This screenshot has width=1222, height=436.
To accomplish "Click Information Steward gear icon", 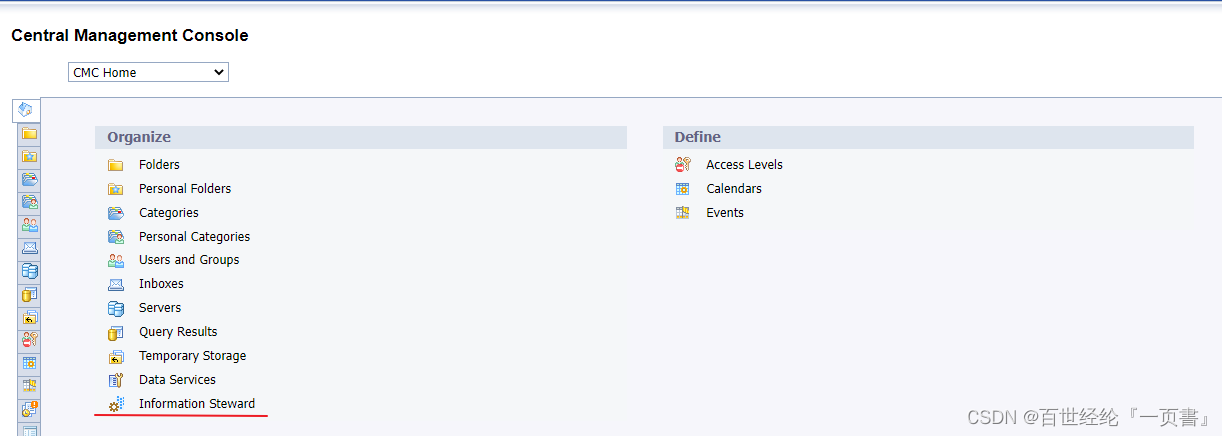I will pyautogui.click(x=116, y=404).
